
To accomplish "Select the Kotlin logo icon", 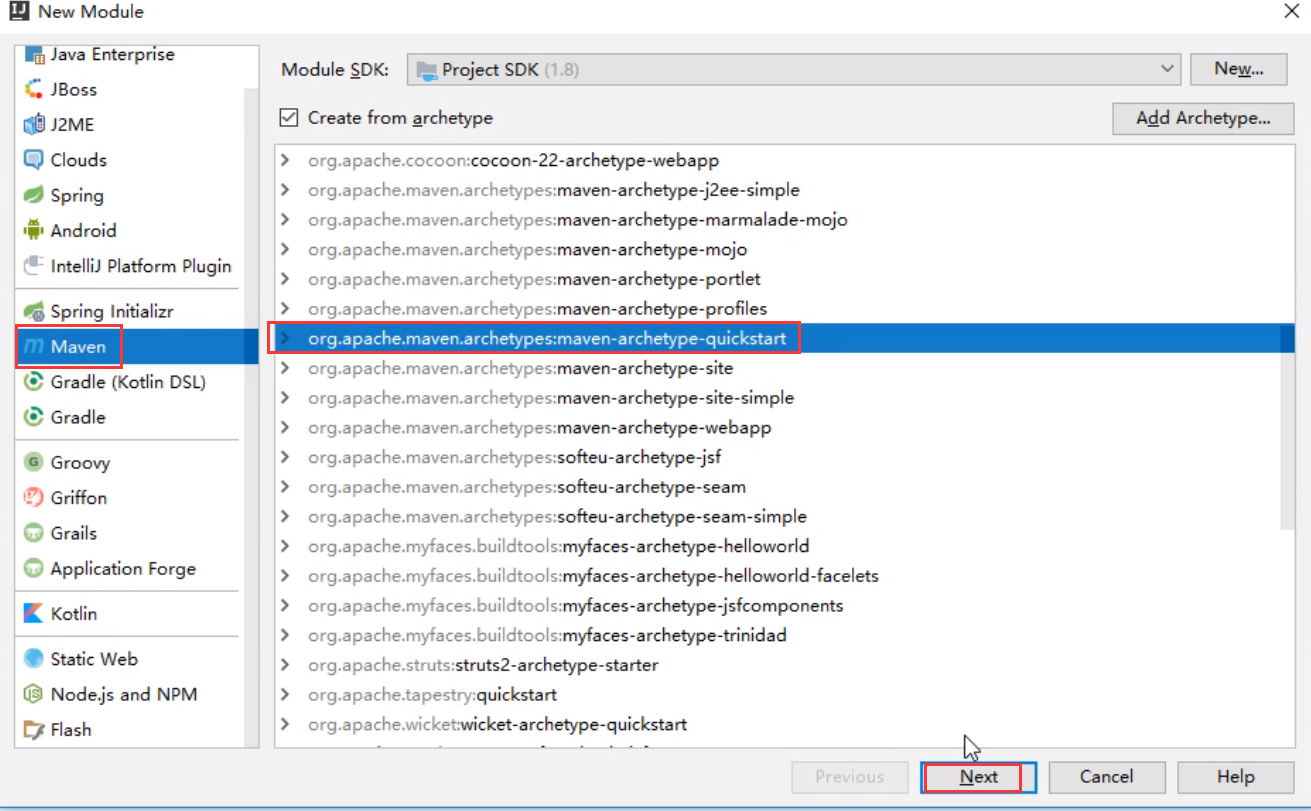I will click(34, 614).
